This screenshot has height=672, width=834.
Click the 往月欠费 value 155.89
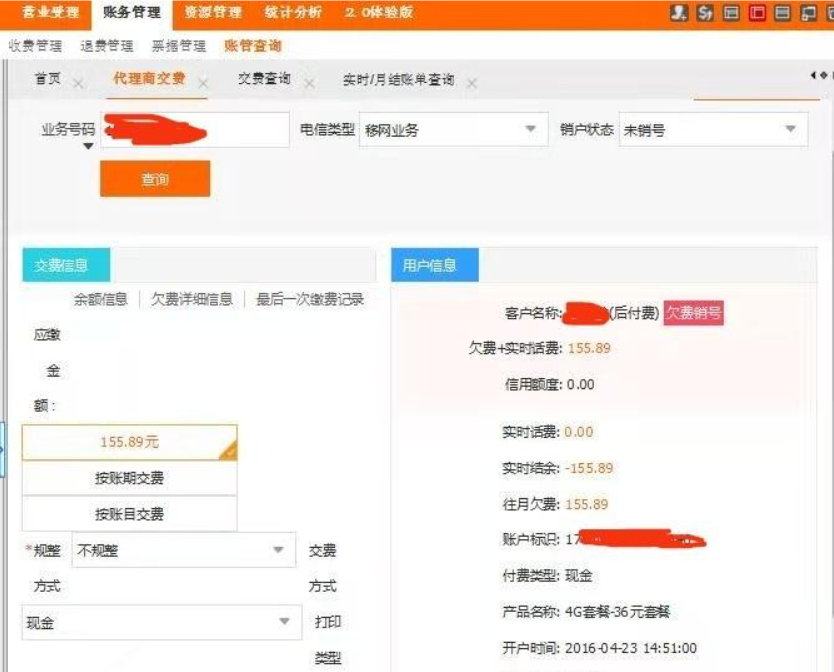click(x=587, y=504)
